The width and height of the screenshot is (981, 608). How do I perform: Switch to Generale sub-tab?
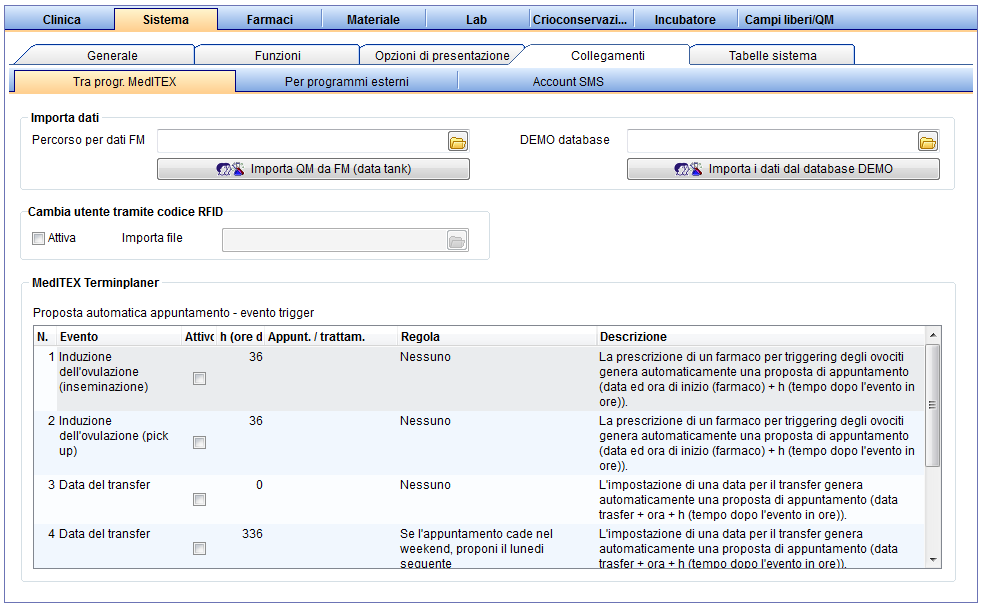click(x=112, y=56)
